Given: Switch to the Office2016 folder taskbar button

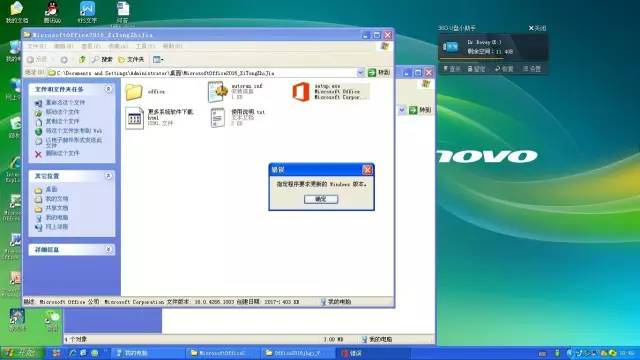Looking at the screenshot, I should click(x=298, y=353).
